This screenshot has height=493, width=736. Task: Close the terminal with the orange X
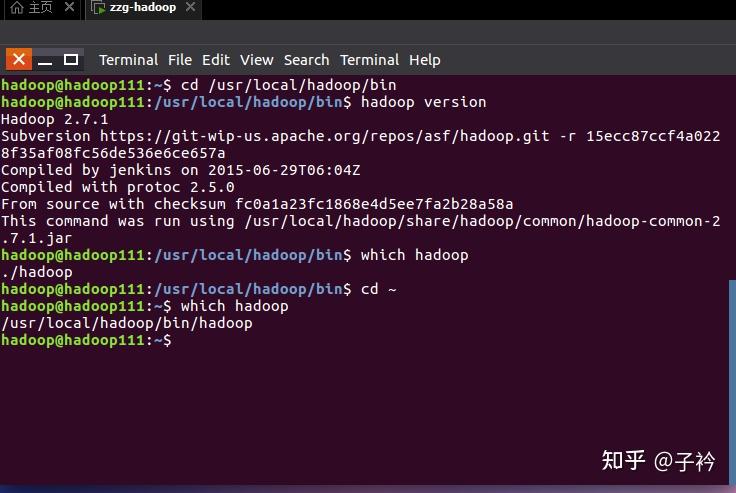point(19,59)
